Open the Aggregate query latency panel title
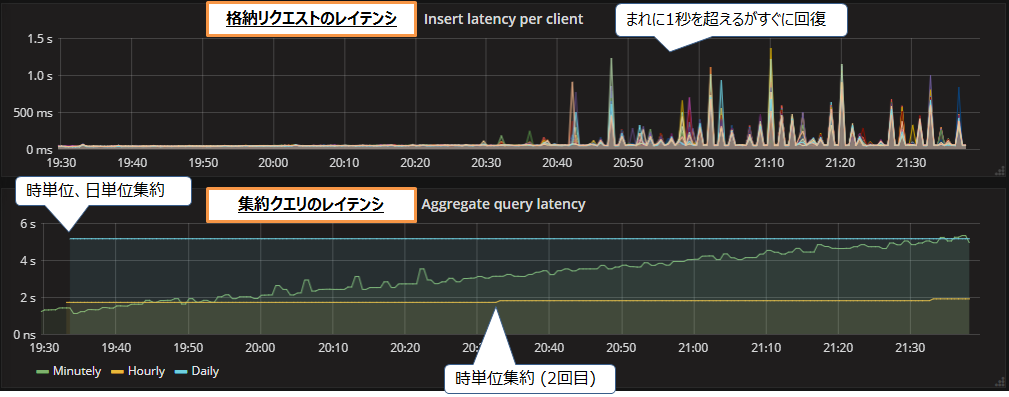This screenshot has width=1009, height=397. 503,205
